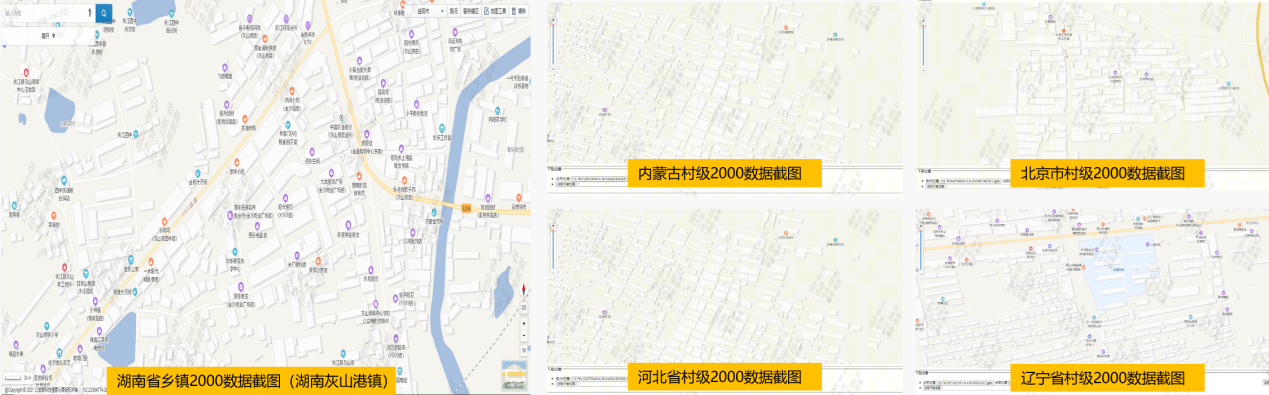Click the search input field in Hunan map
The height and width of the screenshot is (395, 1269).
tap(47, 13)
